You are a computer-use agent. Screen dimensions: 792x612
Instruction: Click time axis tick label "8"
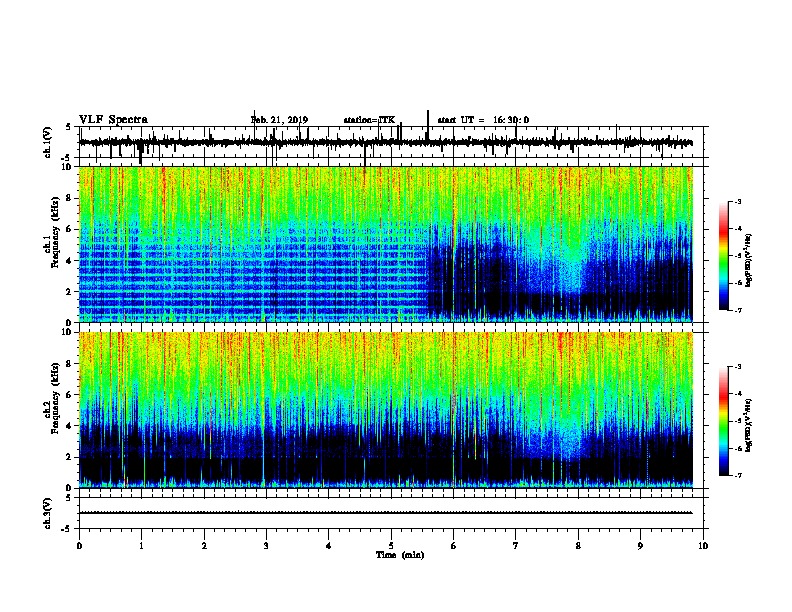(x=578, y=546)
